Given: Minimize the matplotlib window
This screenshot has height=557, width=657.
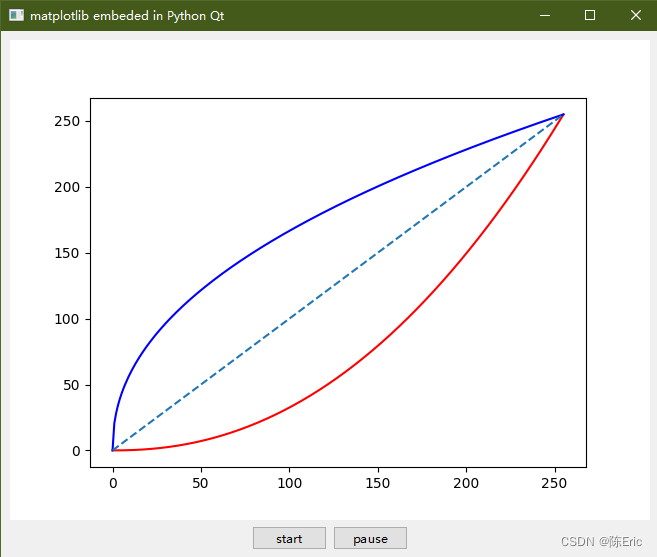Looking at the screenshot, I should pos(545,16).
